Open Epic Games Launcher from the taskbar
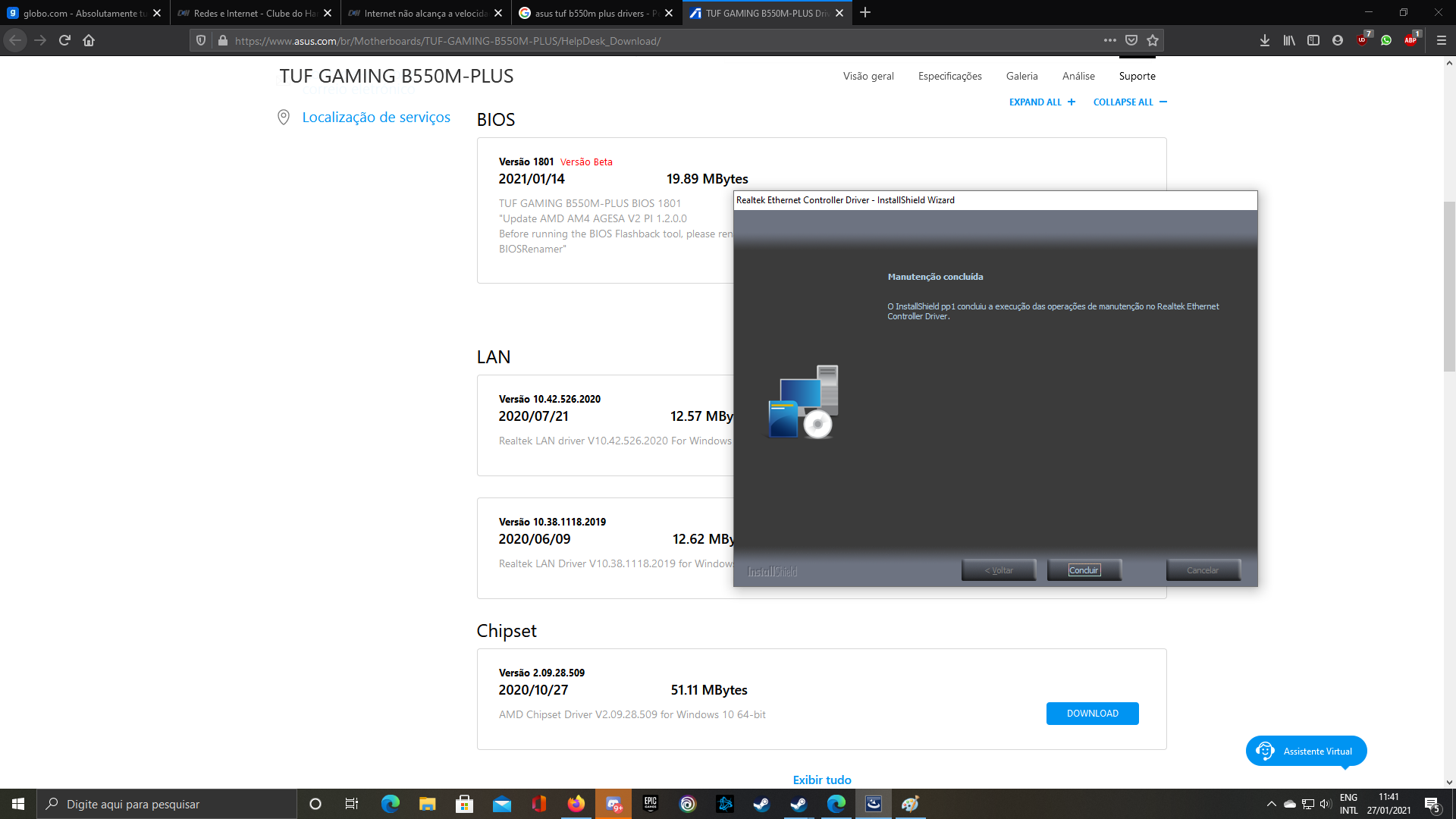Viewport: 1456px width, 819px height. [651, 804]
